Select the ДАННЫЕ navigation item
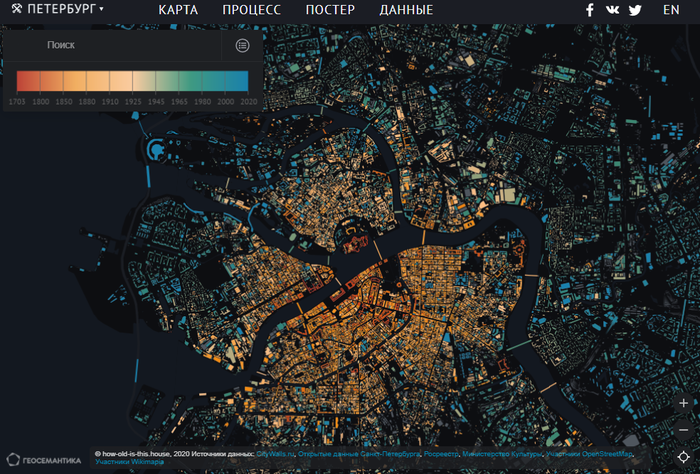Viewport: 700px width, 474px height. [406, 10]
